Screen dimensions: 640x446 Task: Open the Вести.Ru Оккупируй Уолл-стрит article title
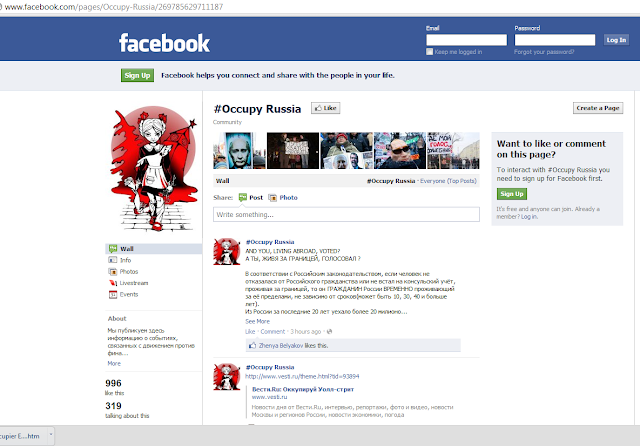302,389
